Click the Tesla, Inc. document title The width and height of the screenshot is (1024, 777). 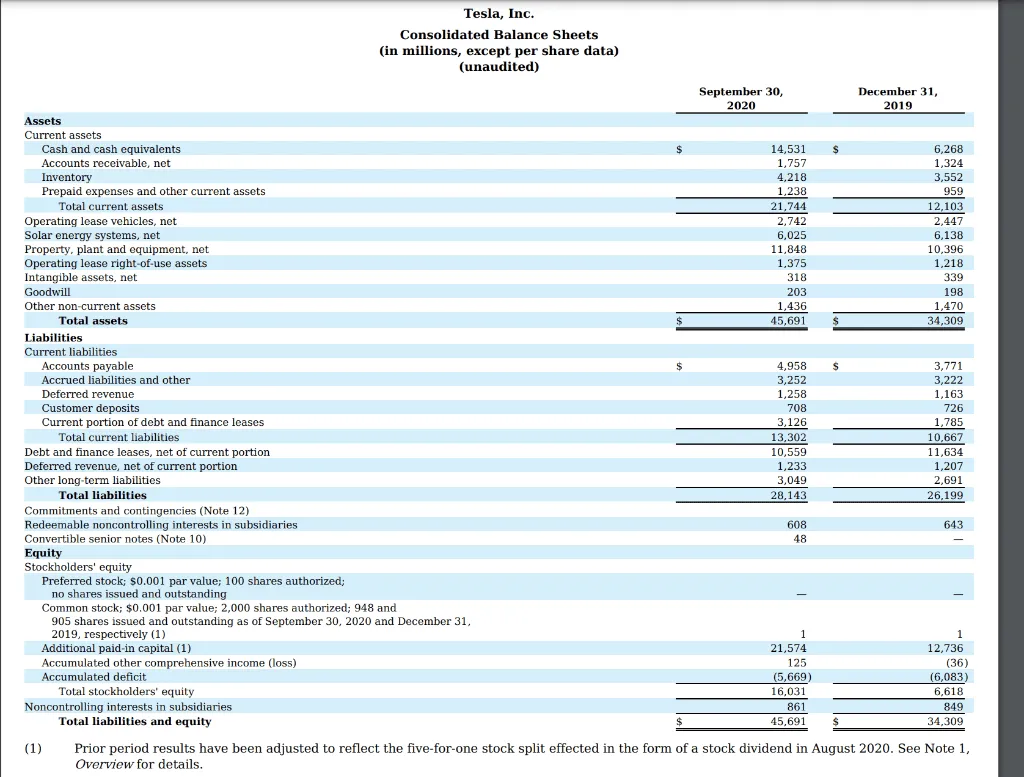pos(498,14)
